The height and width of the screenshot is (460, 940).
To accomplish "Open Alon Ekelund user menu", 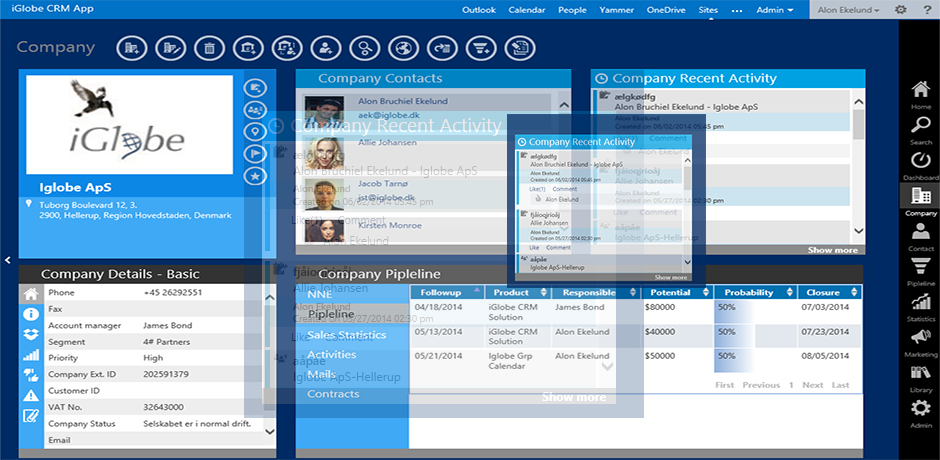I will (x=849, y=10).
